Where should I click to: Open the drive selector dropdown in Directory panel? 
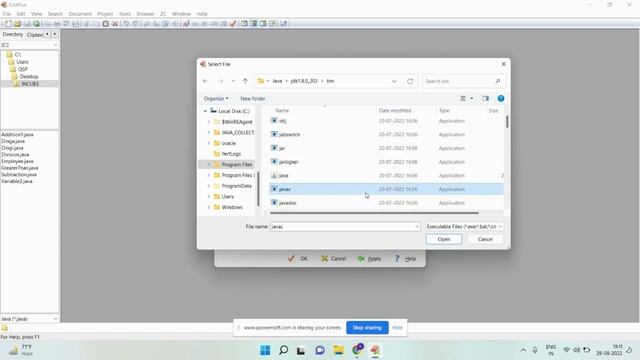[x=56, y=45]
